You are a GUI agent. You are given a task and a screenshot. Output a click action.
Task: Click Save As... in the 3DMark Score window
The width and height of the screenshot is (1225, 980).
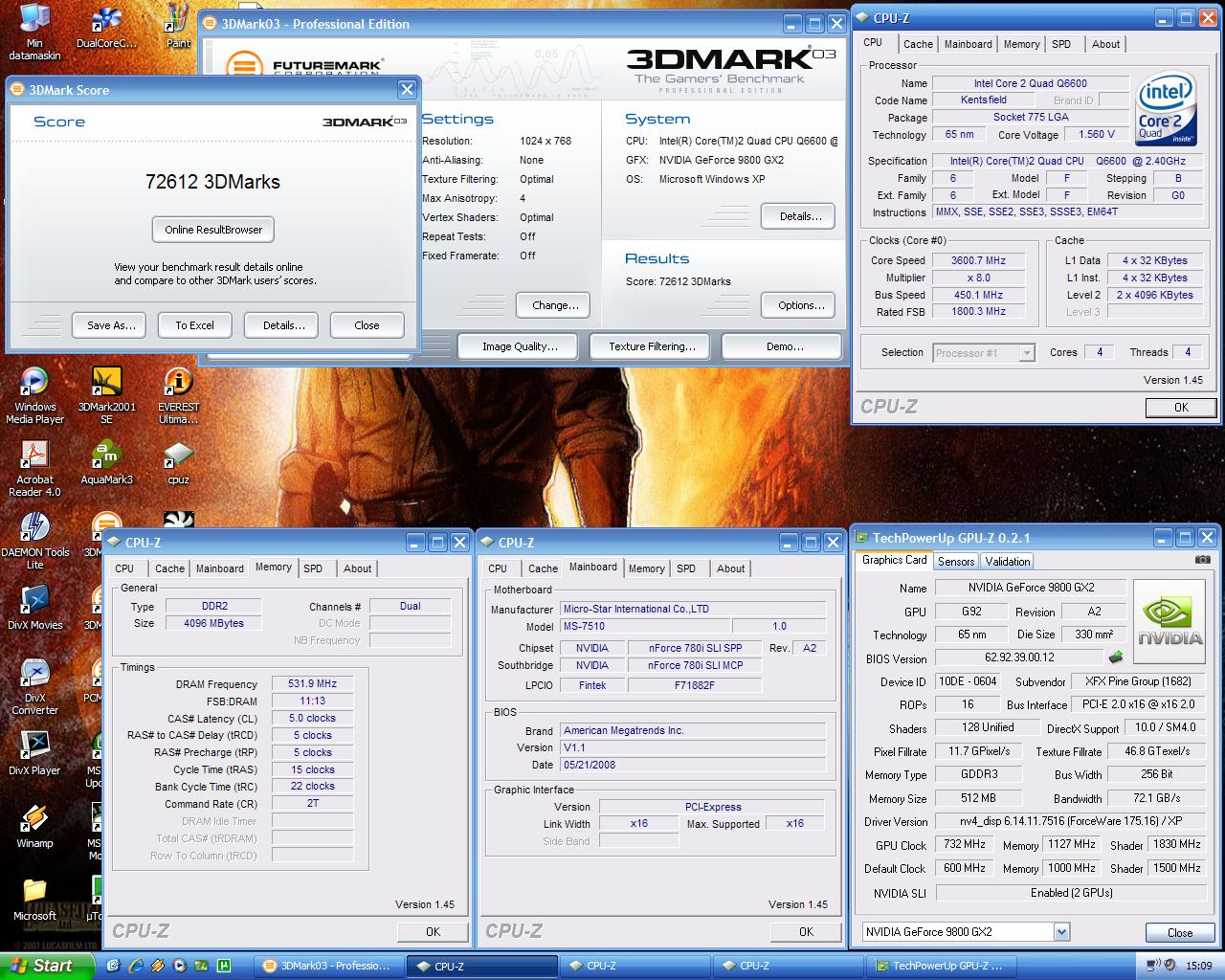[x=111, y=325]
